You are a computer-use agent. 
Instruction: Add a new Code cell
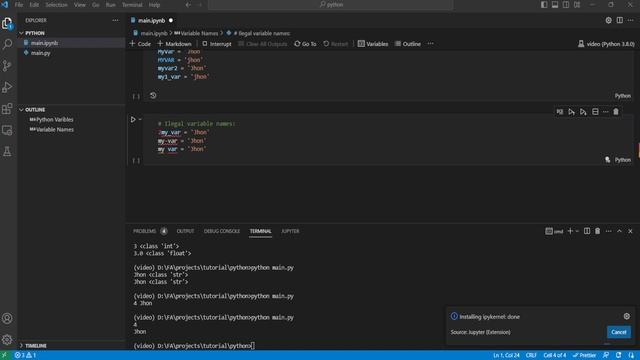pos(140,44)
